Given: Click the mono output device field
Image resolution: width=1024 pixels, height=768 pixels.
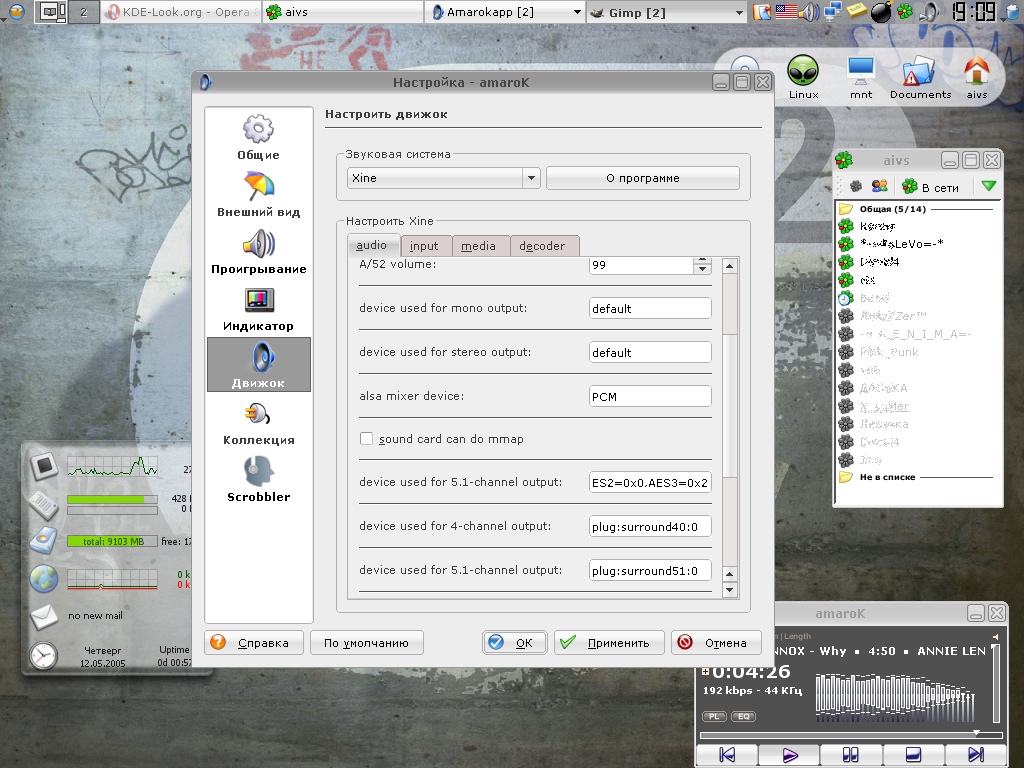Looking at the screenshot, I should tap(650, 308).
